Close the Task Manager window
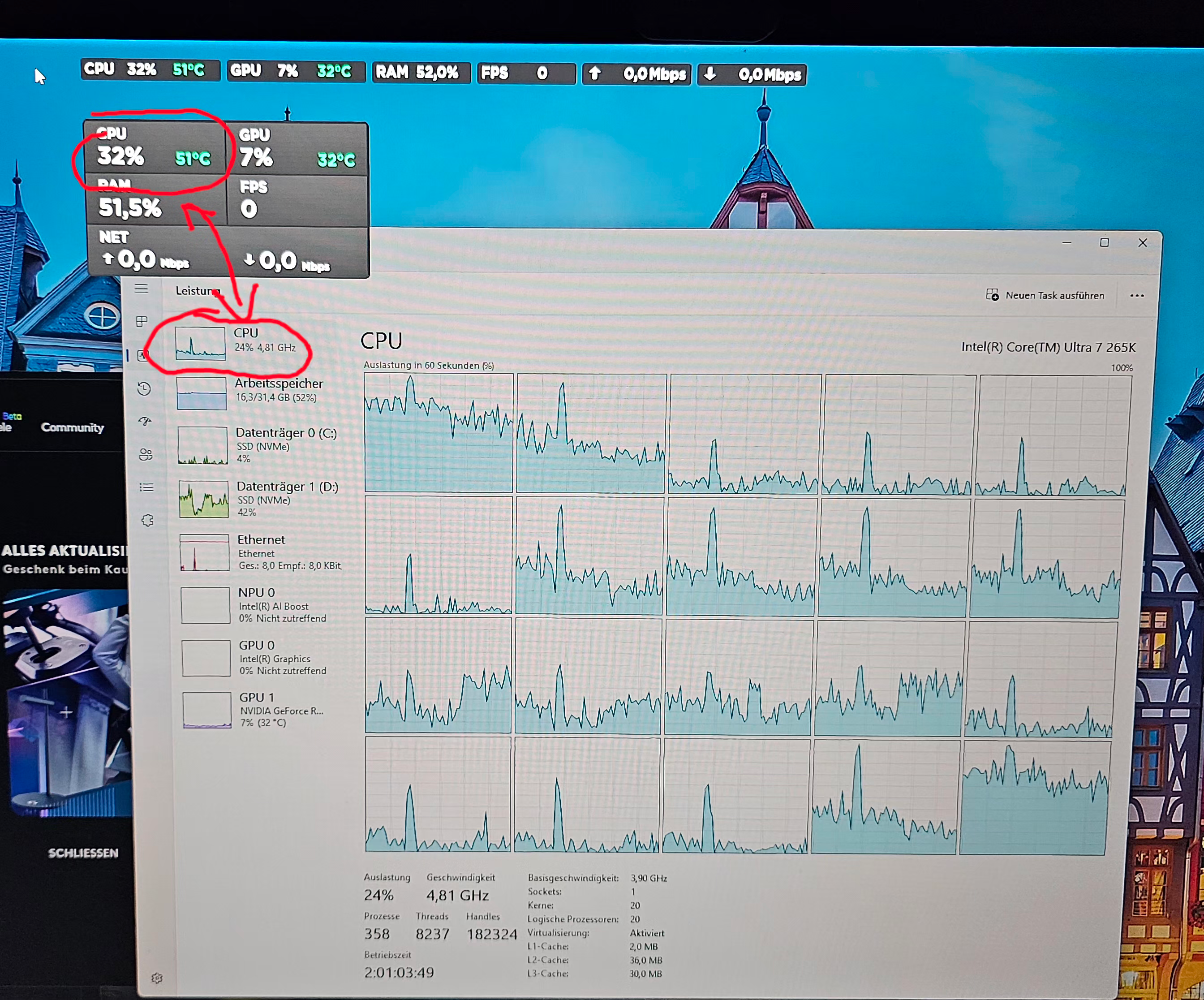The height and width of the screenshot is (1000, 1204). click(x=1143, y=242)
